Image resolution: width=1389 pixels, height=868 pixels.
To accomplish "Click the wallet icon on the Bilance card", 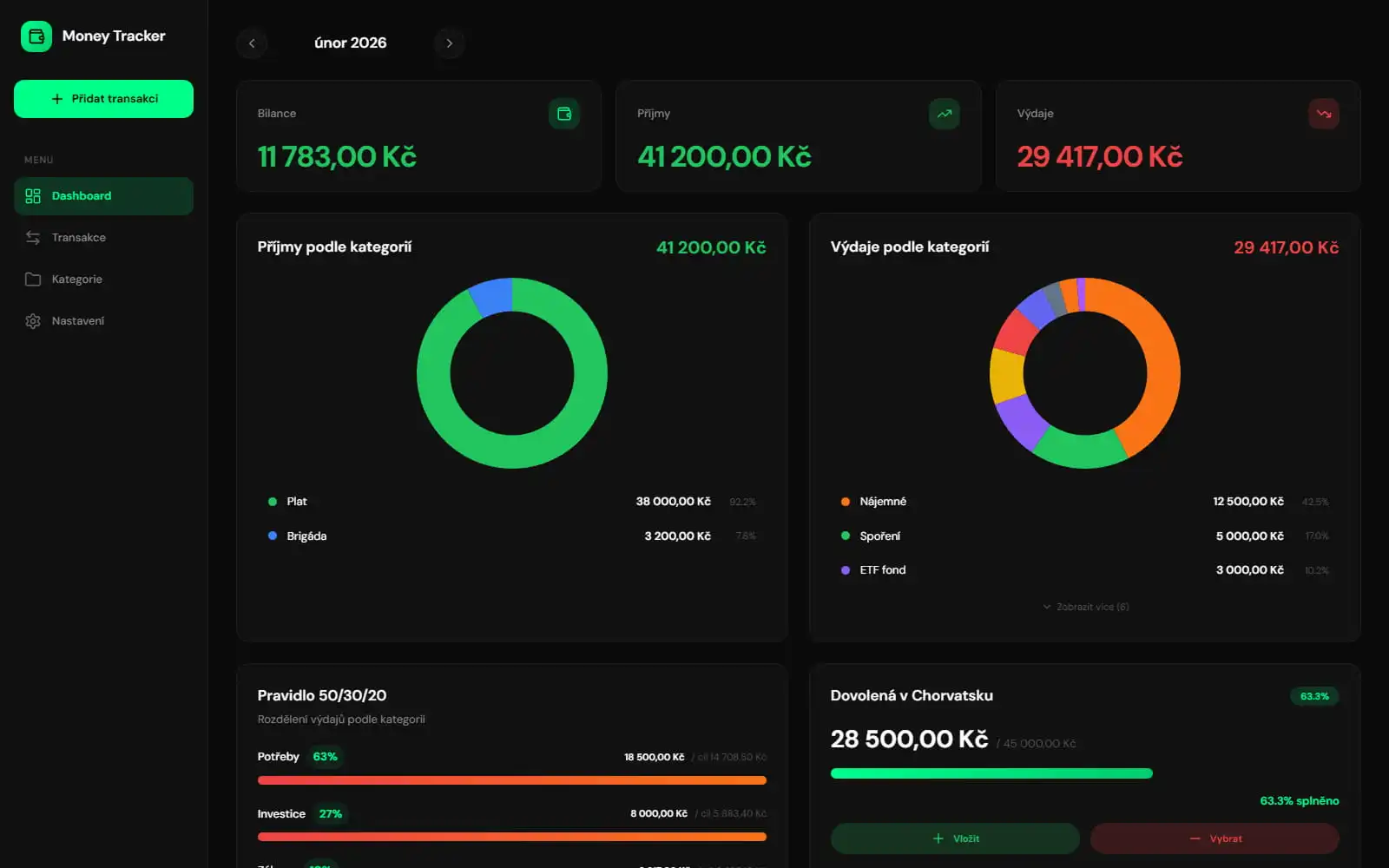I will click(564, 114).
